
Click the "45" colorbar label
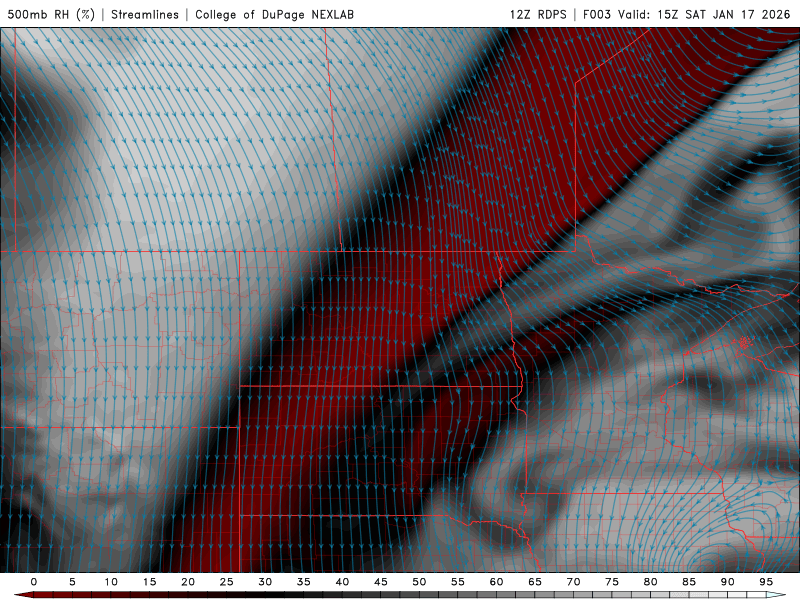click(x=380, y=582)
